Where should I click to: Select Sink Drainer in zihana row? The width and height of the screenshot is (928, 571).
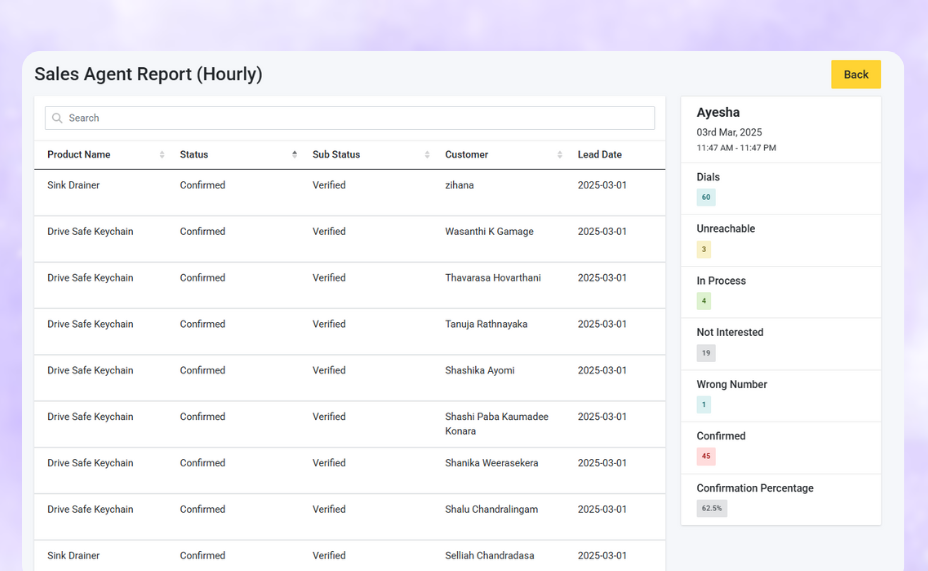click(x=73, y=185)
